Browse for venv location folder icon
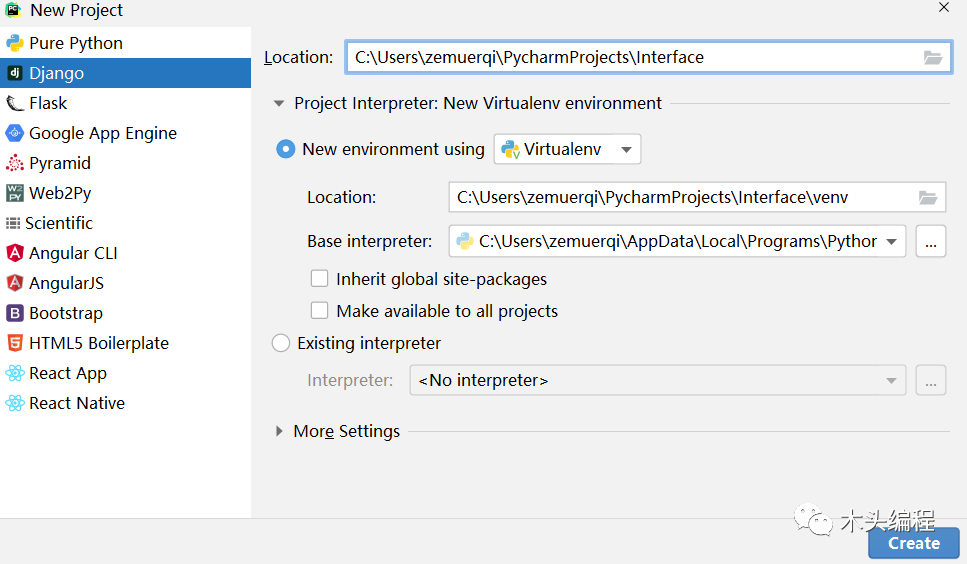 [928, 197]
